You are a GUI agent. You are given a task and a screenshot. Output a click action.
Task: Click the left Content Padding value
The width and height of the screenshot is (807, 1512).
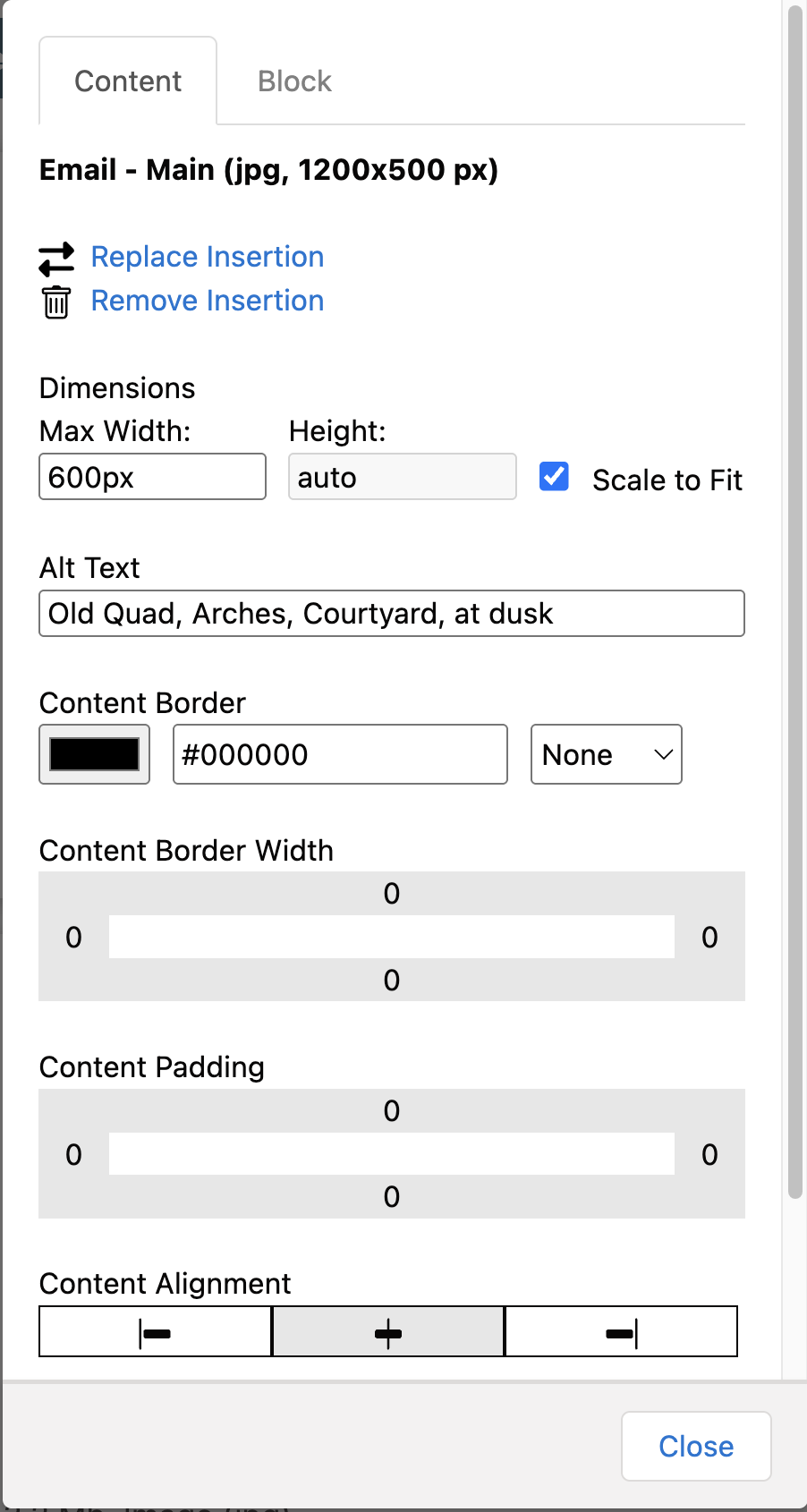pos(73,1155)
